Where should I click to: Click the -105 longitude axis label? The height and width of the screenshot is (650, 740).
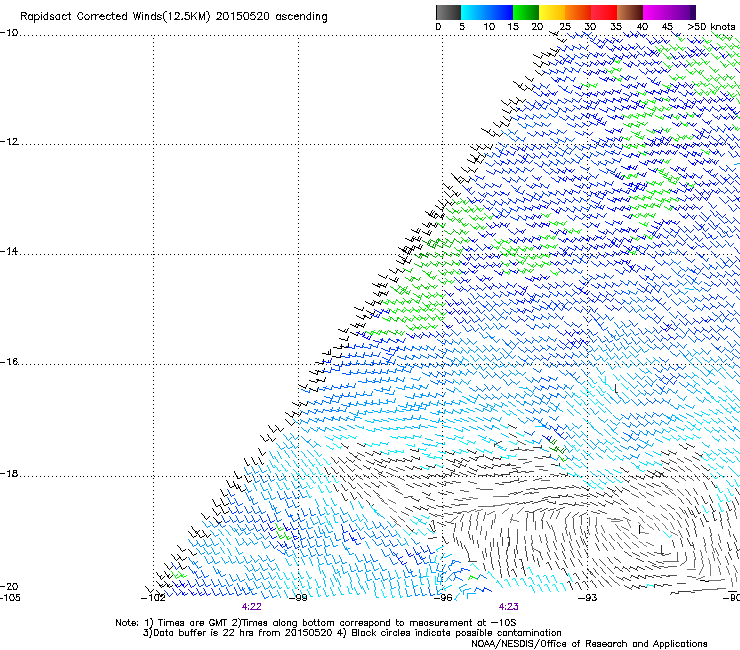coord(10,598)
